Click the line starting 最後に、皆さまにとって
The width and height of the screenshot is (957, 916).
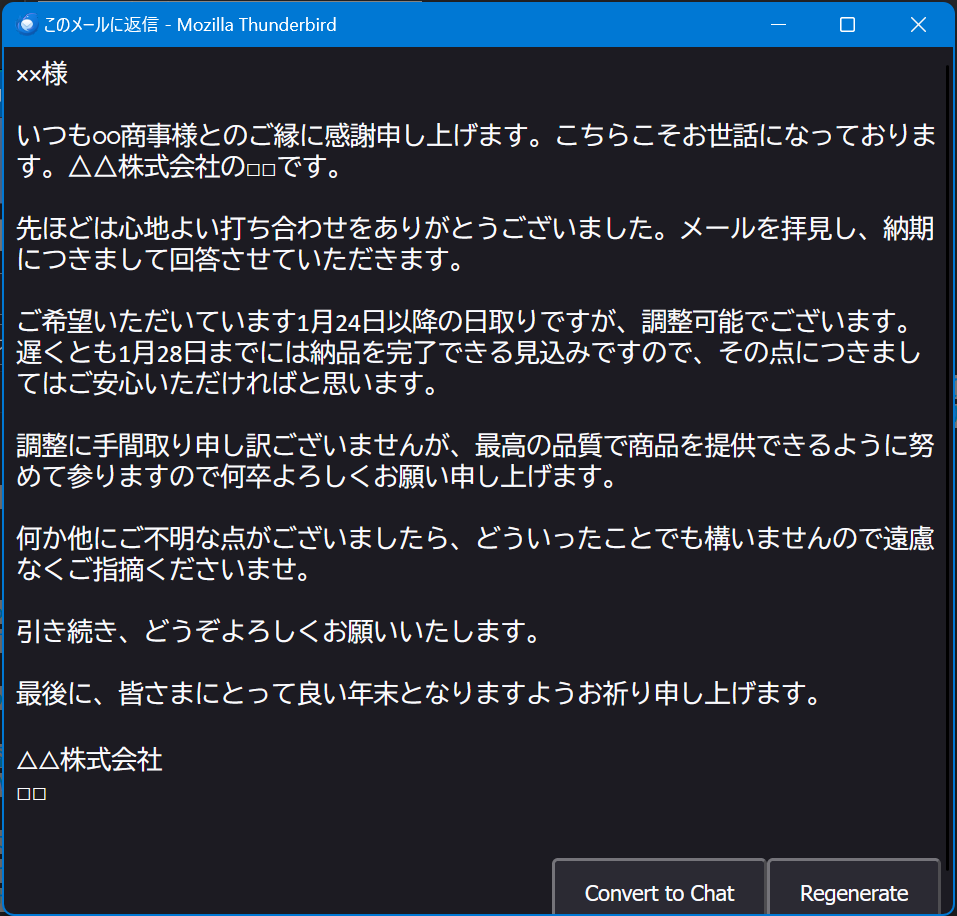pos(419,693)
